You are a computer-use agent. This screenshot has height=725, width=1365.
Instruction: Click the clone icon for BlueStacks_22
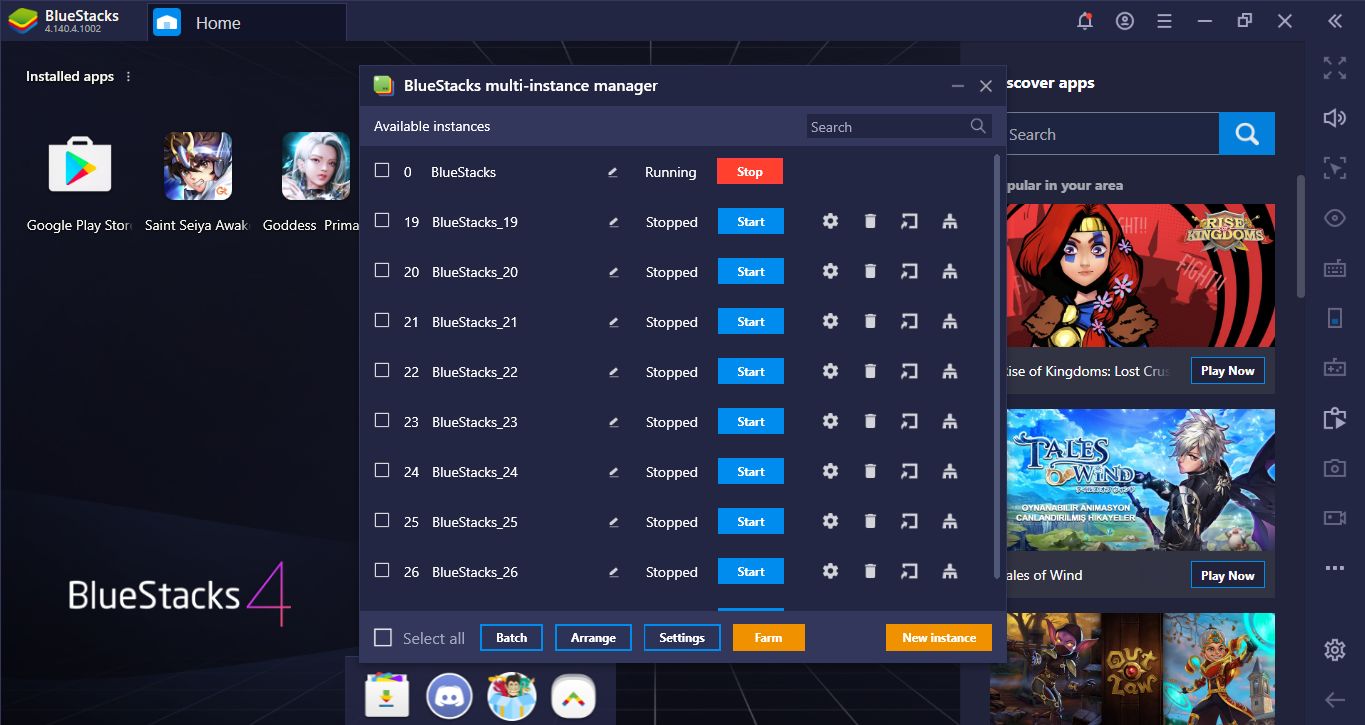point(950,371)
